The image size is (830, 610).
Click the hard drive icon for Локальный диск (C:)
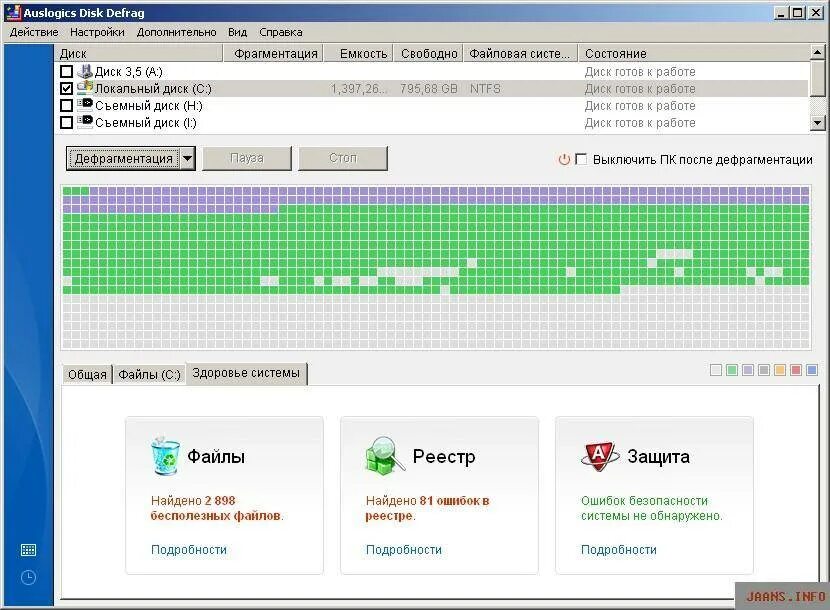[85, 88]
